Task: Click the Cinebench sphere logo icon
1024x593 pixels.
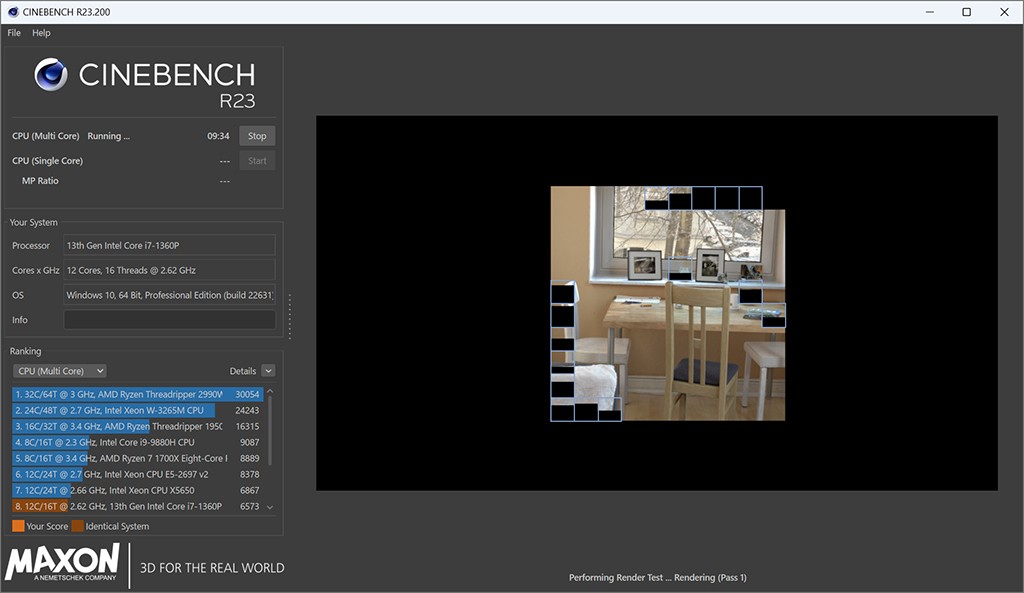Action: (x=50, y=74)
